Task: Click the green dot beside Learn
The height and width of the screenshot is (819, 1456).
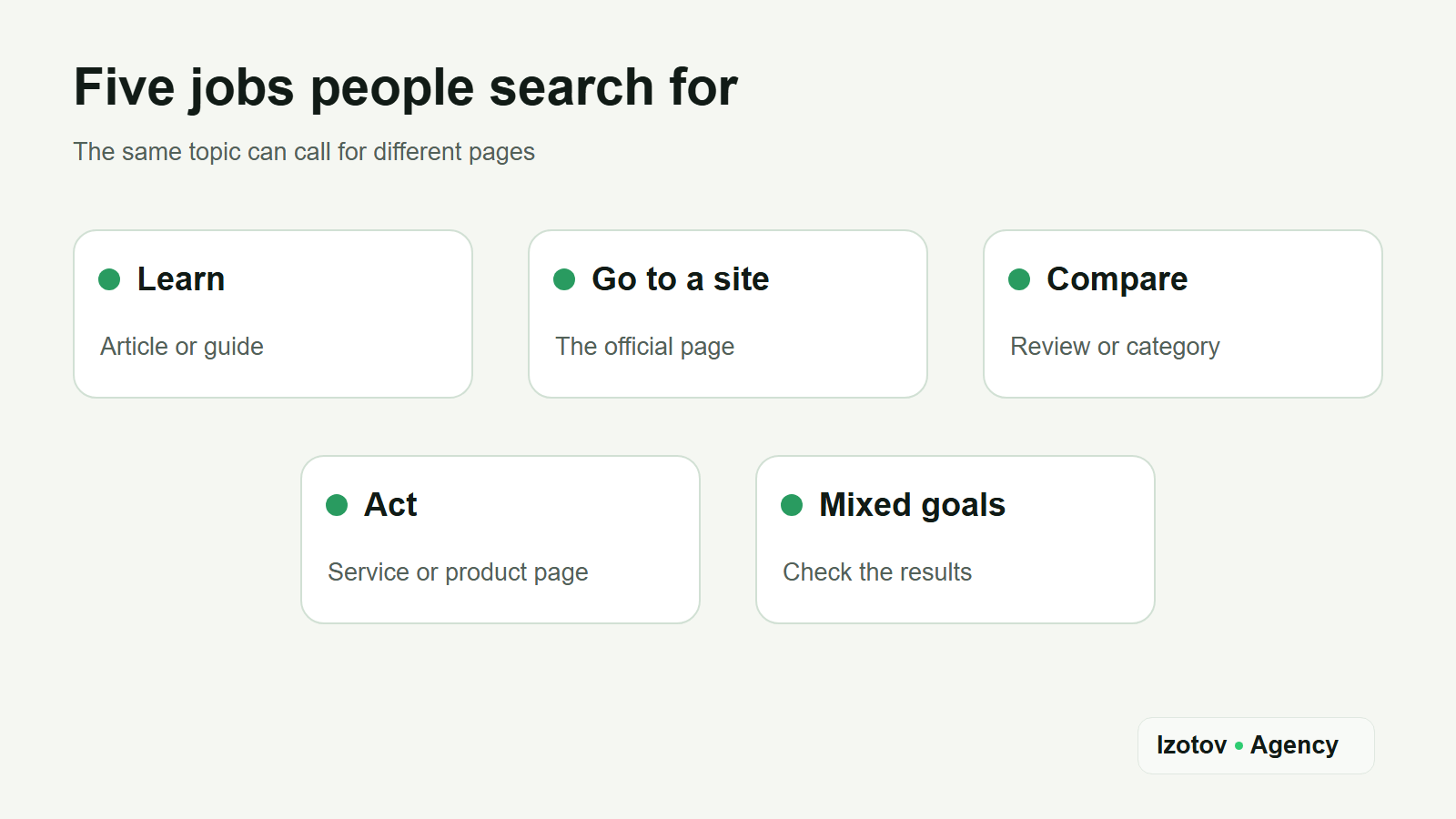Action: coord(109,279)
